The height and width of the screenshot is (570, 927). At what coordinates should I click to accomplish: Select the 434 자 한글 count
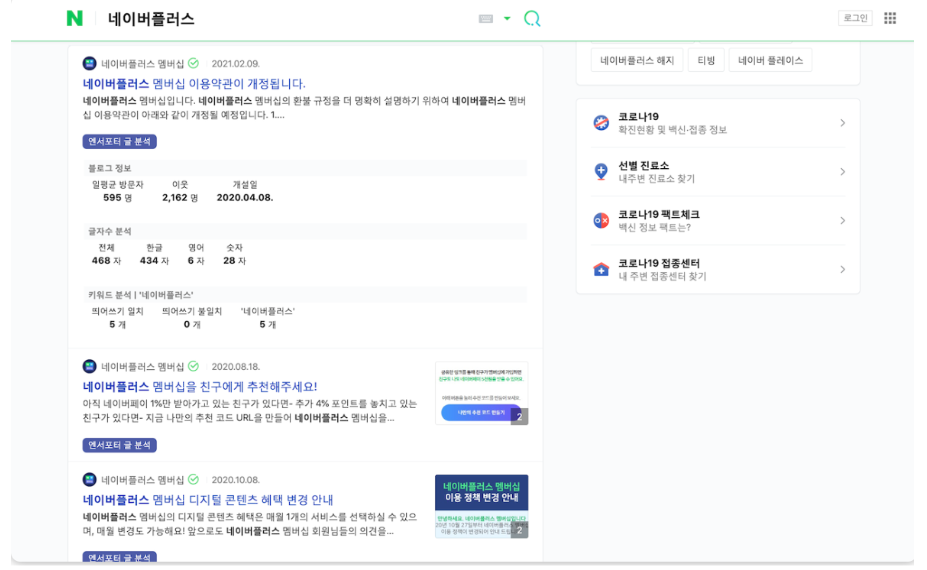[x=154, y=261]
